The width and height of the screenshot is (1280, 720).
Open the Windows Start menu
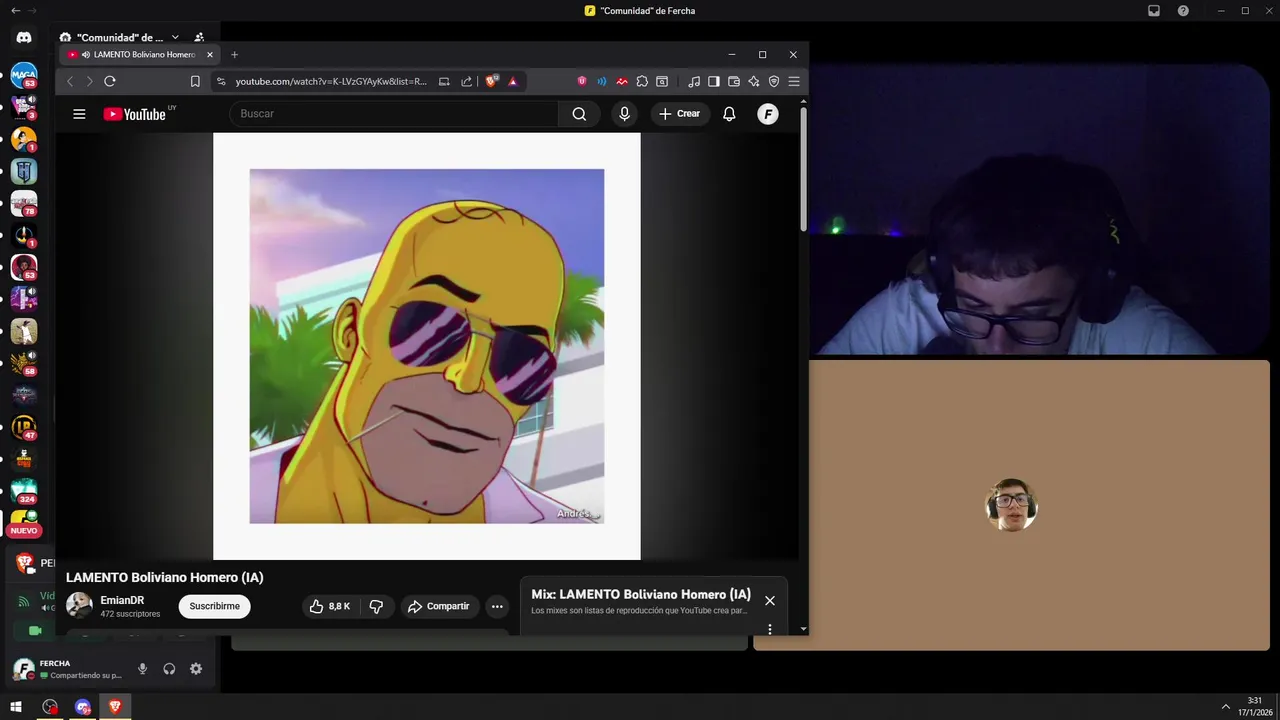tap(16, 707)
